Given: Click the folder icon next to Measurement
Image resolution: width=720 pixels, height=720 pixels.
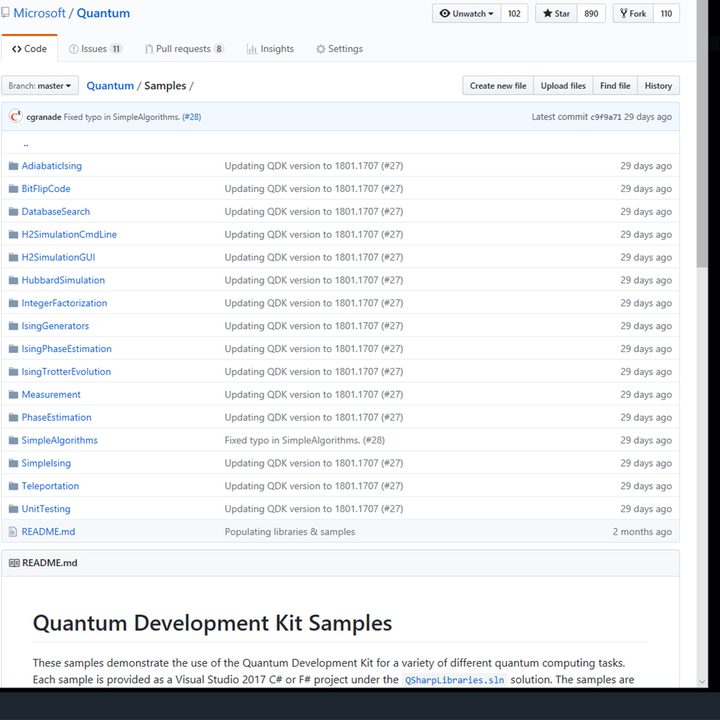Looking at the screenshot, I should click(x=13, y=394).
